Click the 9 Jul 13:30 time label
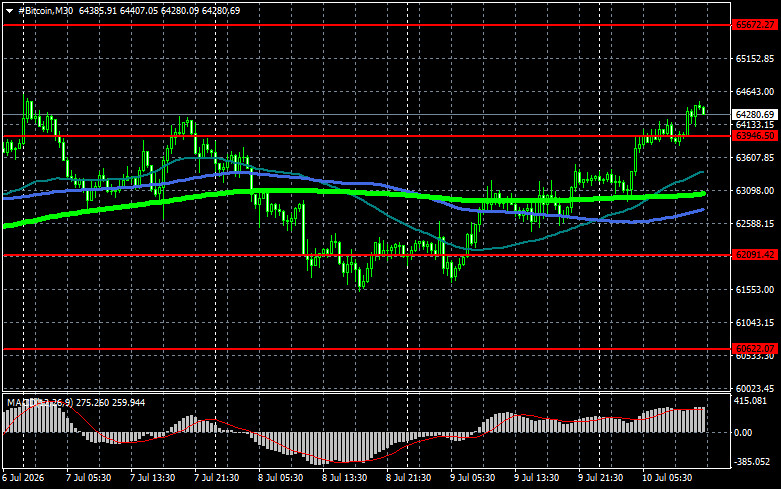Viewport: 781px width, 489px height. click(536, 478)
